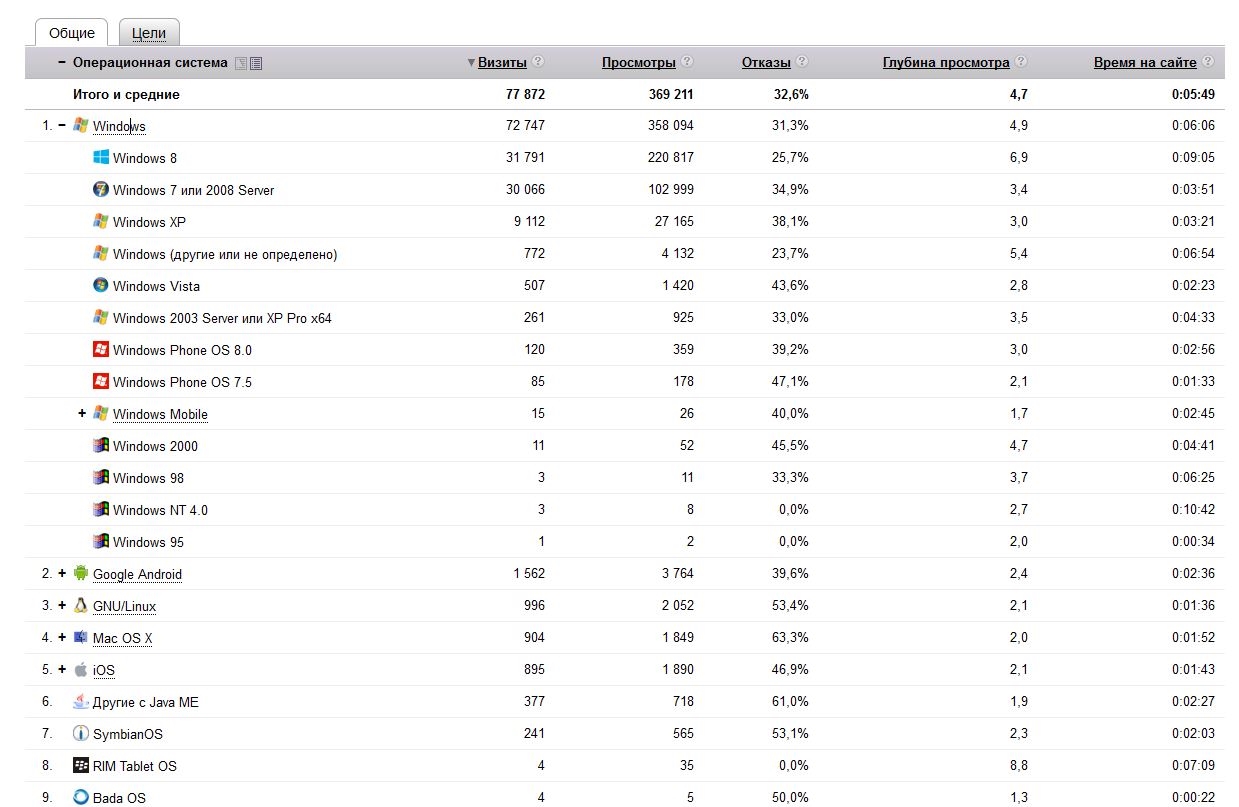Click the "Другие с Java ME" row label
This screenshot has height=807, width=1239.
tap(146, 702)
